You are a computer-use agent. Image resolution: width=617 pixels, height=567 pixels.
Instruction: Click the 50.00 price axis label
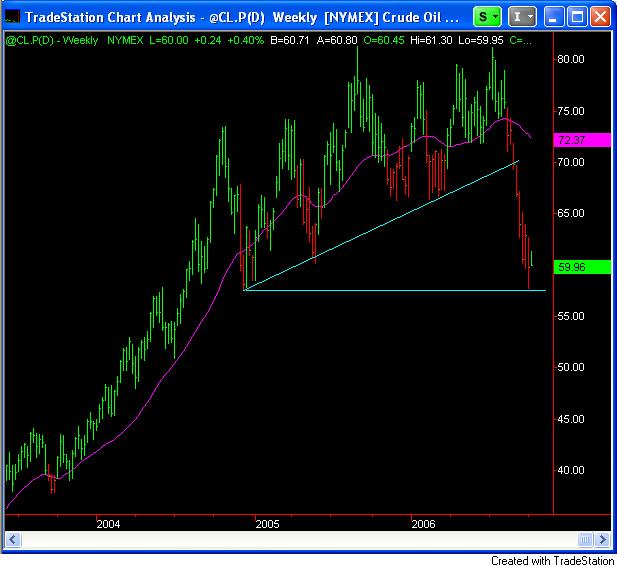(x=571, y=367)
